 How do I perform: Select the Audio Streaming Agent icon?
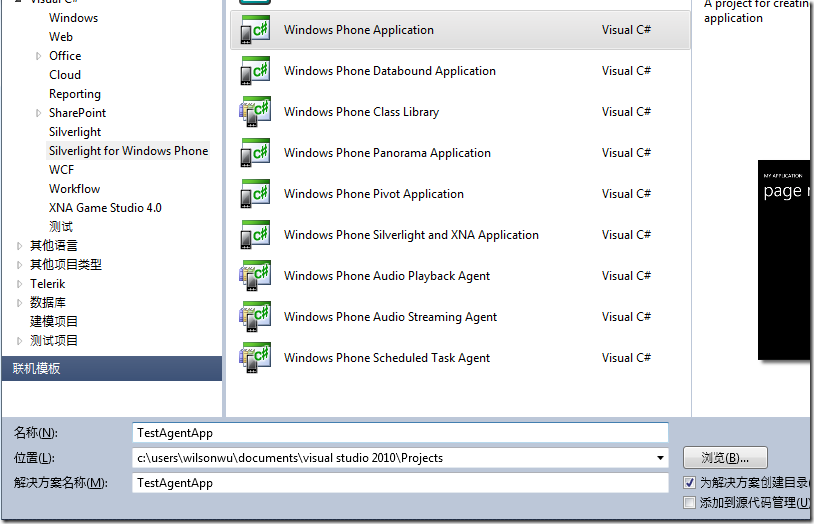pos(255,317)
